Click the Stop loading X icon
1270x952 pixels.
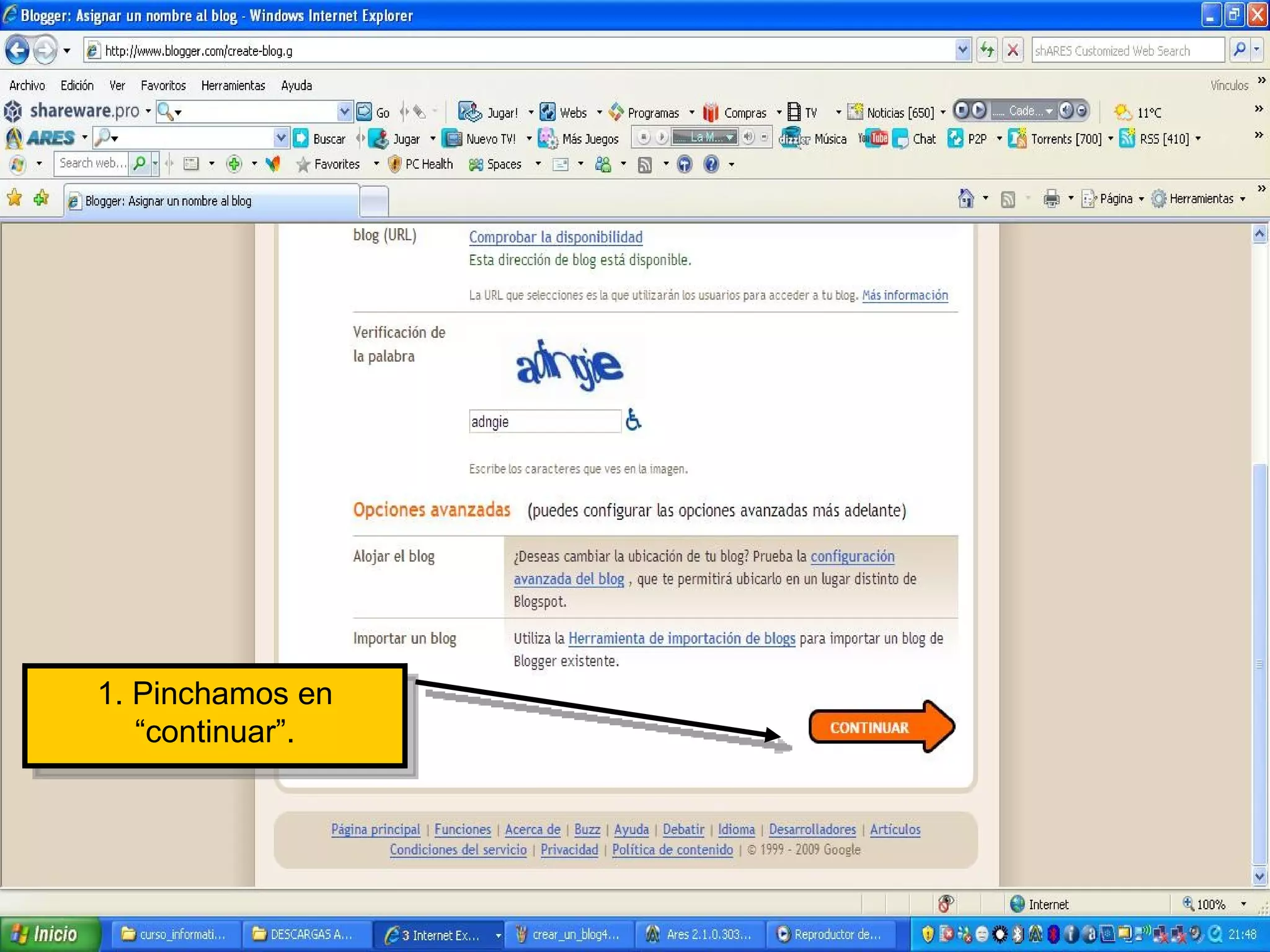[1013, 50]
